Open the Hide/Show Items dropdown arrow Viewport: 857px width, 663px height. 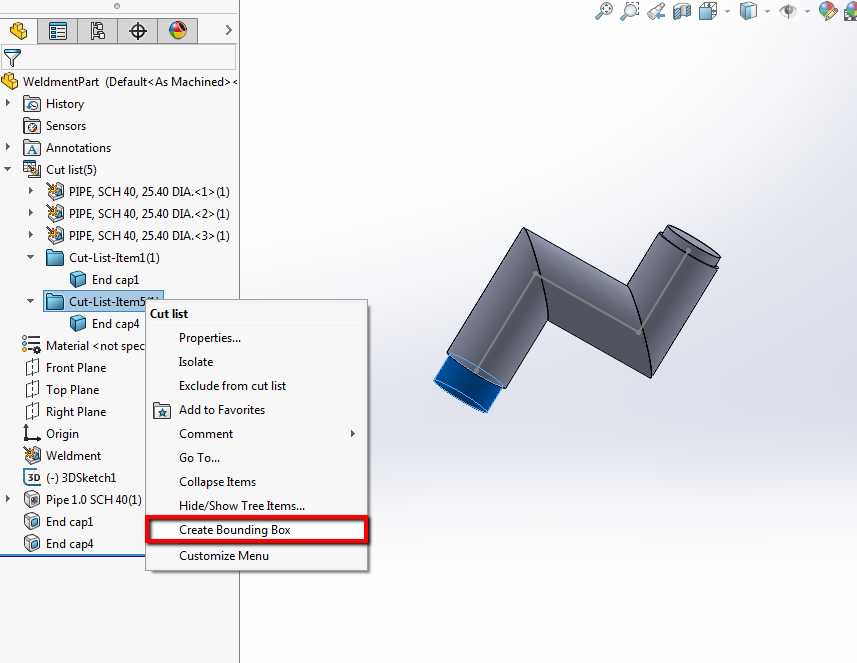pos(807,11)
